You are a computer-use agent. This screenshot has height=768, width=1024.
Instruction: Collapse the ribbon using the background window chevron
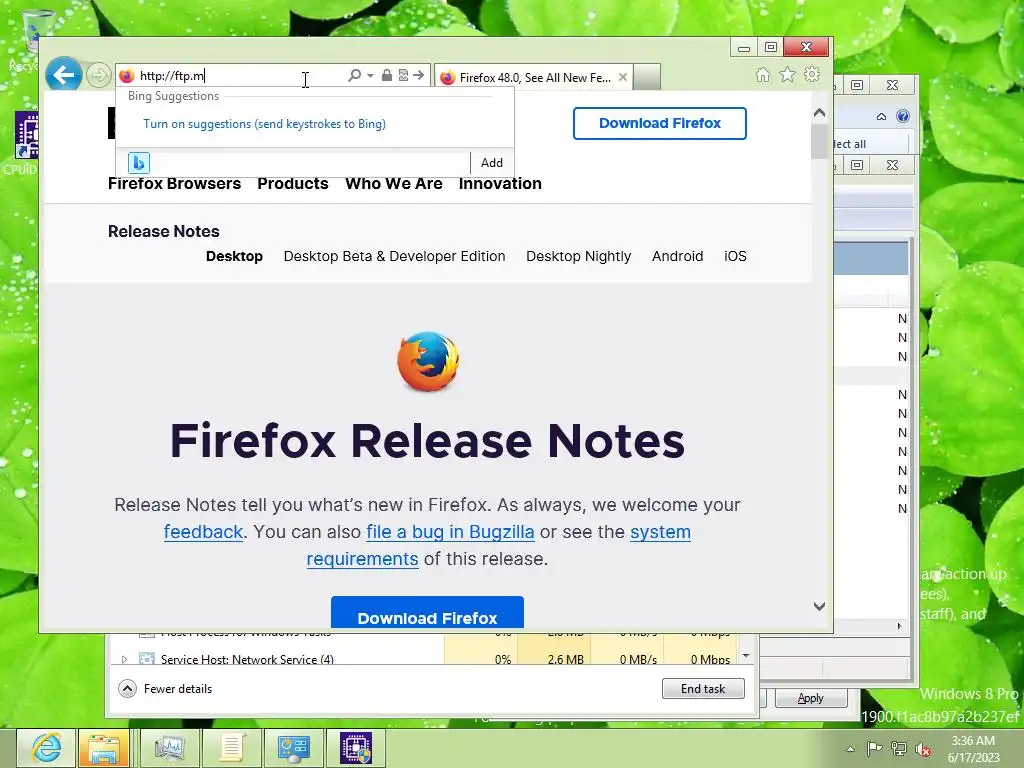click(x=881, y=116)
